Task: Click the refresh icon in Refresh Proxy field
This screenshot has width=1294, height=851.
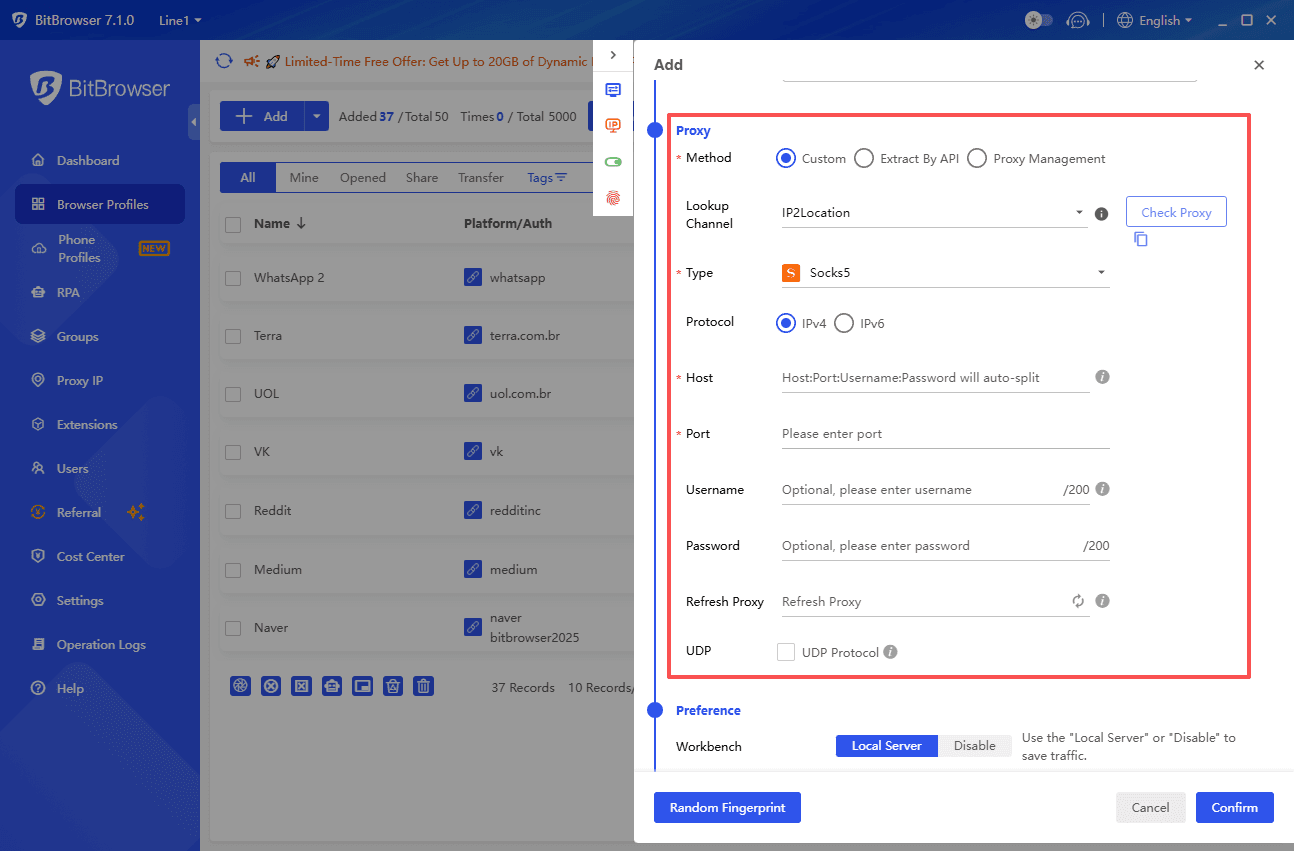Action: [x=1078, y=601]
